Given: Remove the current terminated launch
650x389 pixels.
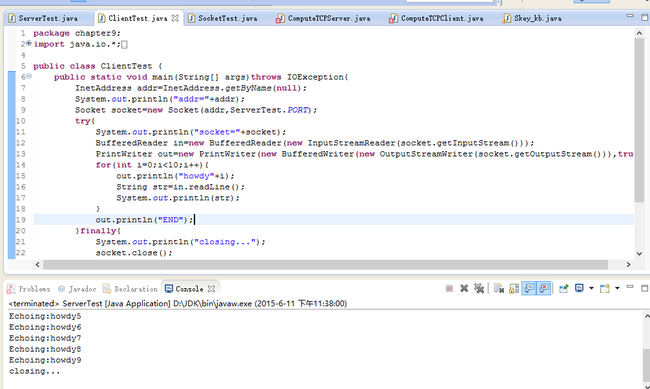Looking at the screenshot, I should pos(464,288).
